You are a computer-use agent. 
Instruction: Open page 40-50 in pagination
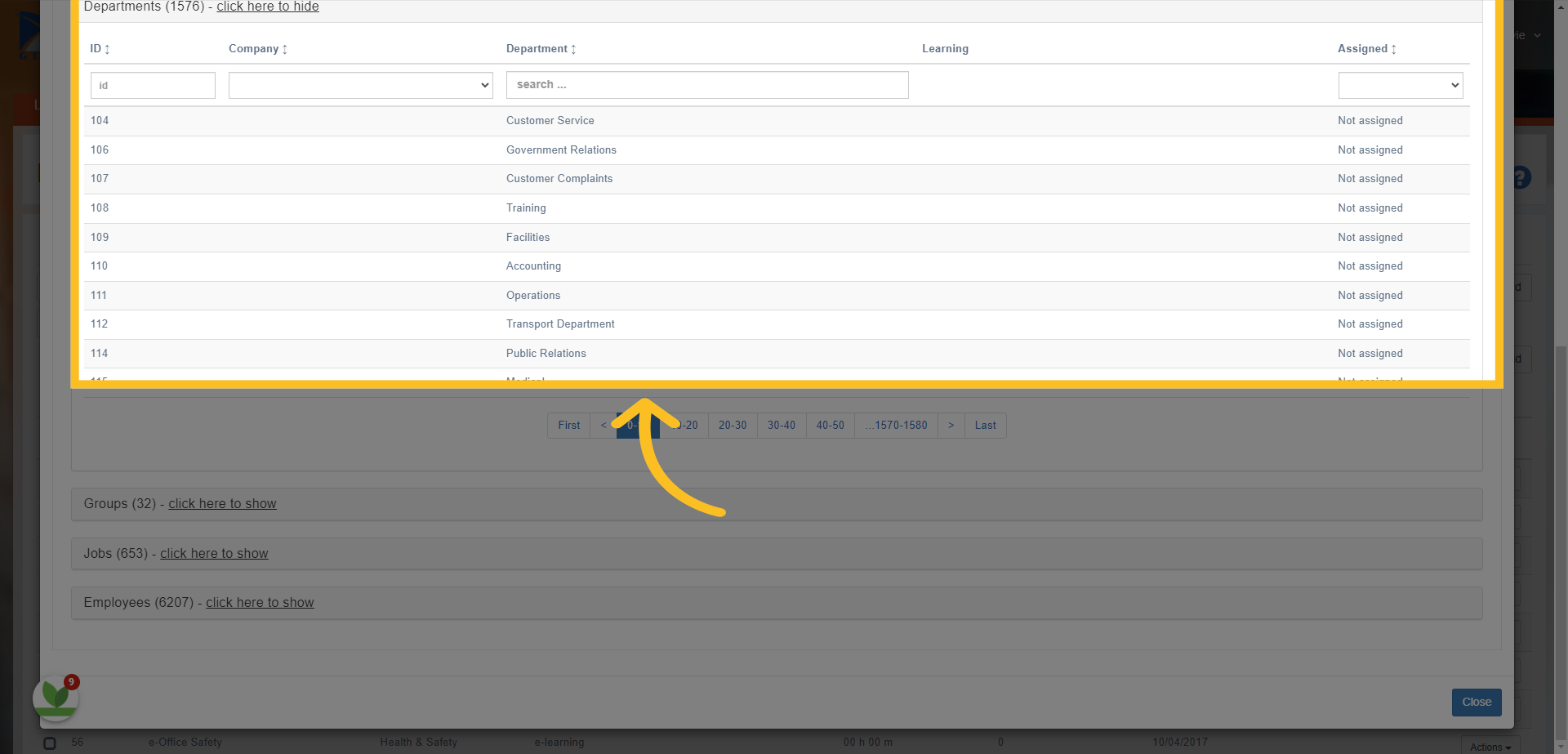coord(831,426)
